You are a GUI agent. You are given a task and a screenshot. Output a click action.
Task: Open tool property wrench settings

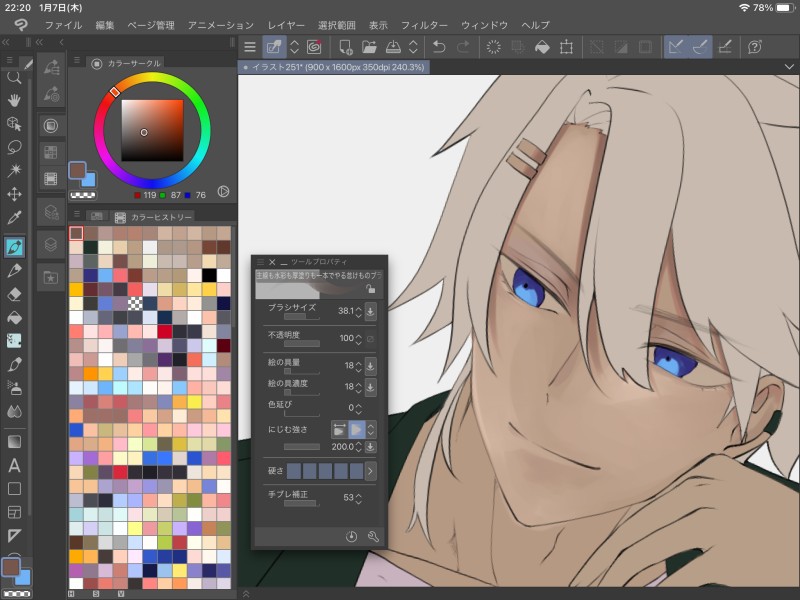373,536
